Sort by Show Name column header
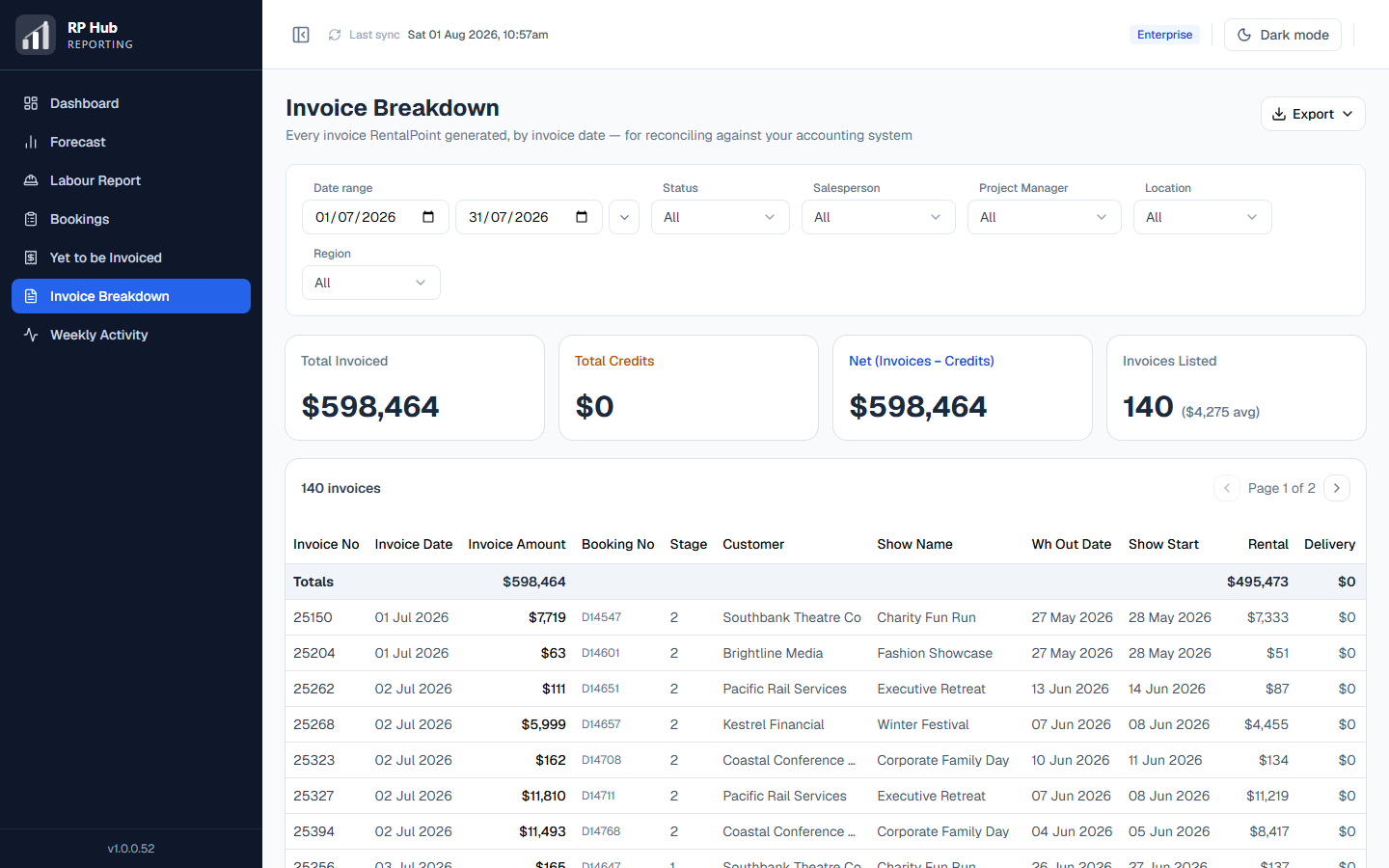1389x868 pixels. coord(914,544)
